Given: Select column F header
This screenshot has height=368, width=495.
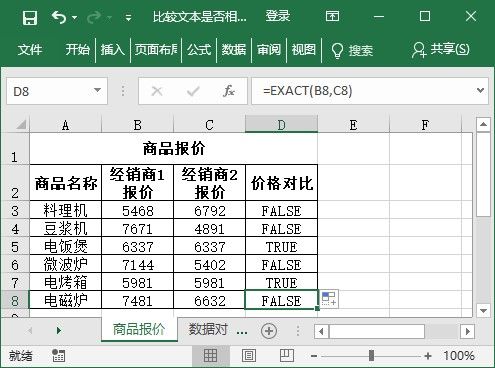Looking at the screenshot, I should [425, 125].
